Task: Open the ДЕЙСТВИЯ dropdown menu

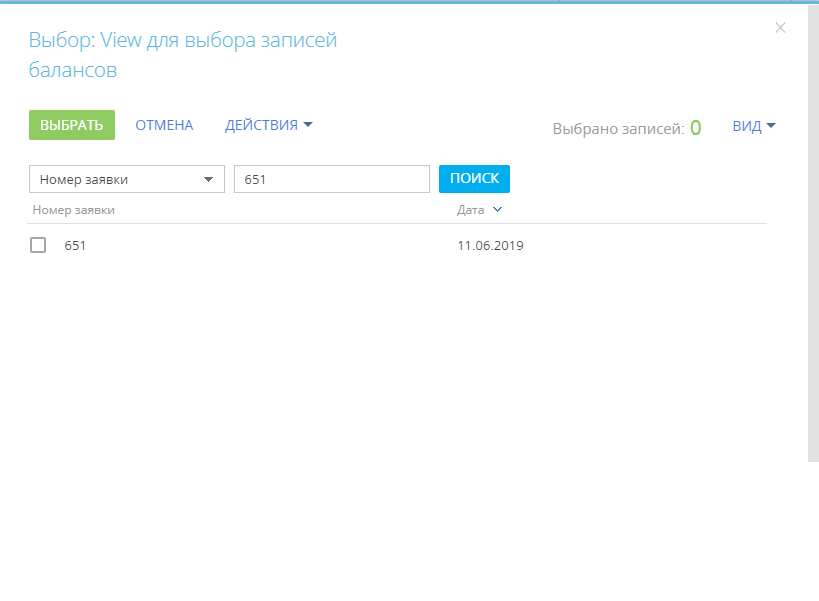Action: pyautogui.click(x=268, y=125)
